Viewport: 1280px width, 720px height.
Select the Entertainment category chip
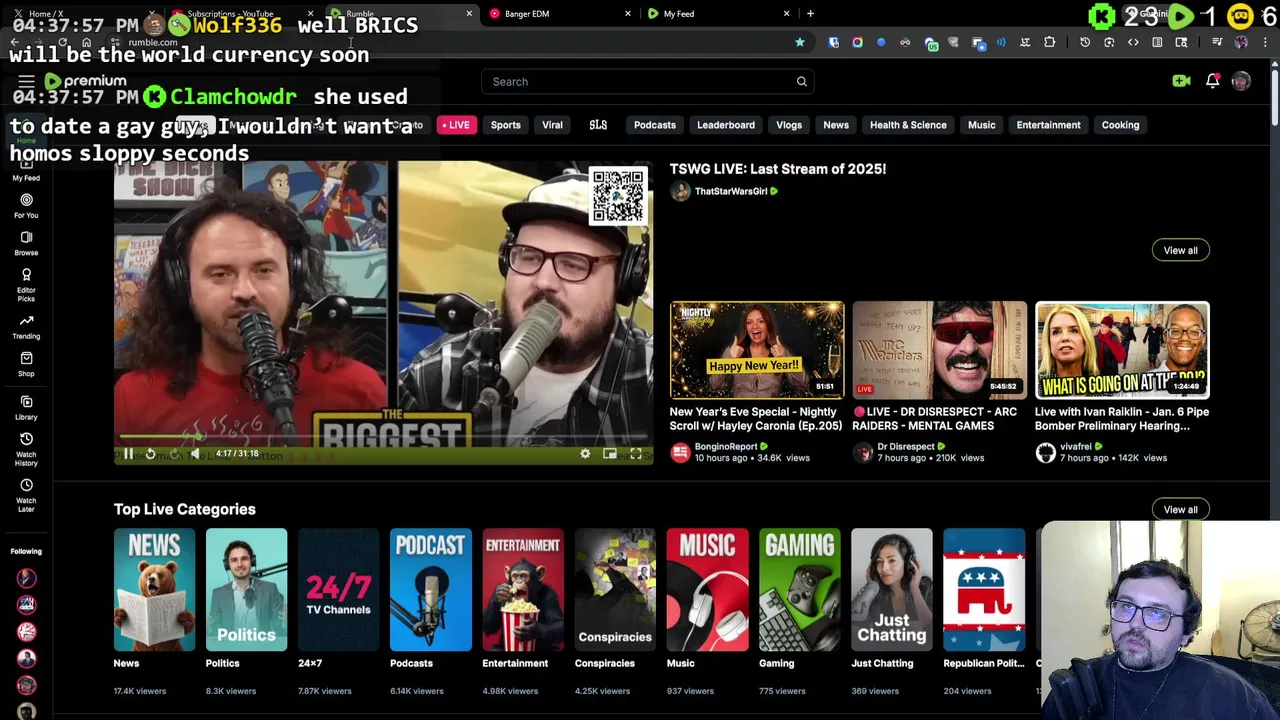(x=1048, y=125)
